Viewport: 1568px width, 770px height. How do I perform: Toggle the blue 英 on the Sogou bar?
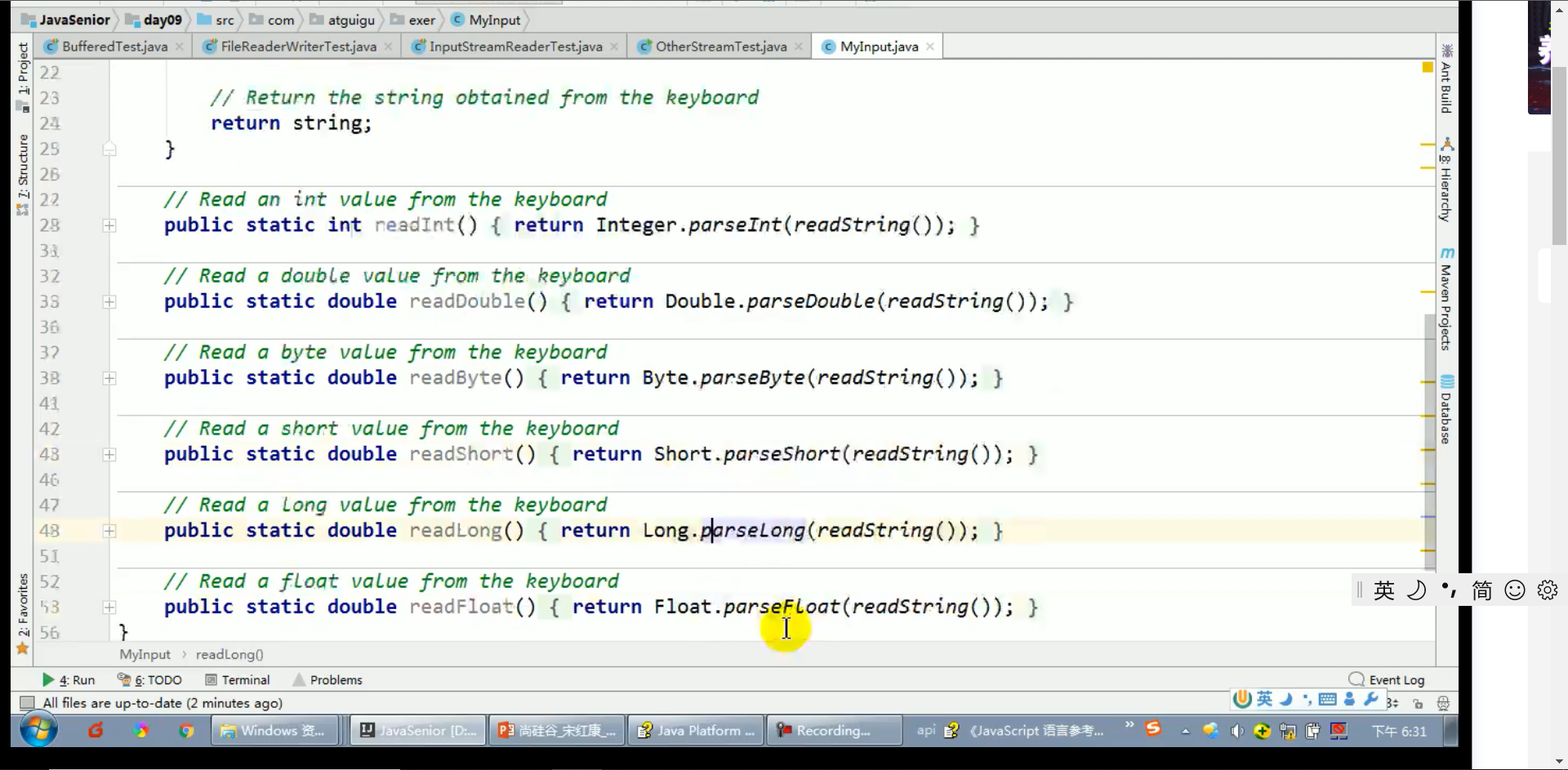(1264, 699)
